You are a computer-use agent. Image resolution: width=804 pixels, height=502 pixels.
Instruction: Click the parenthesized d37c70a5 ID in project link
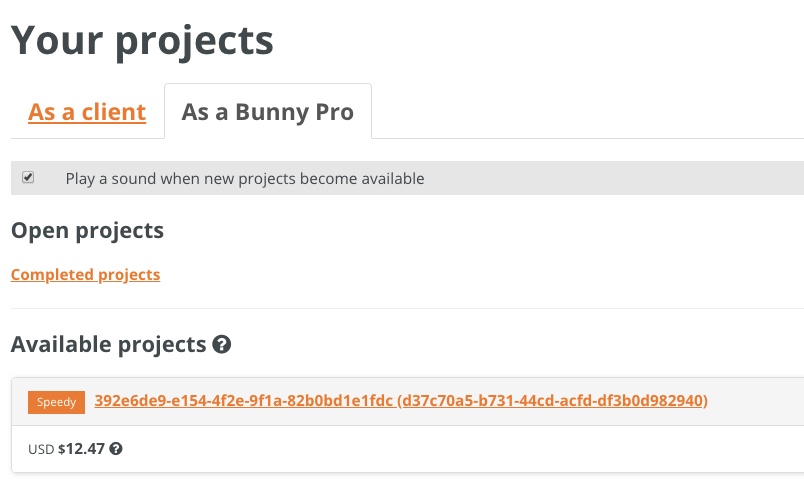[552, 401]
